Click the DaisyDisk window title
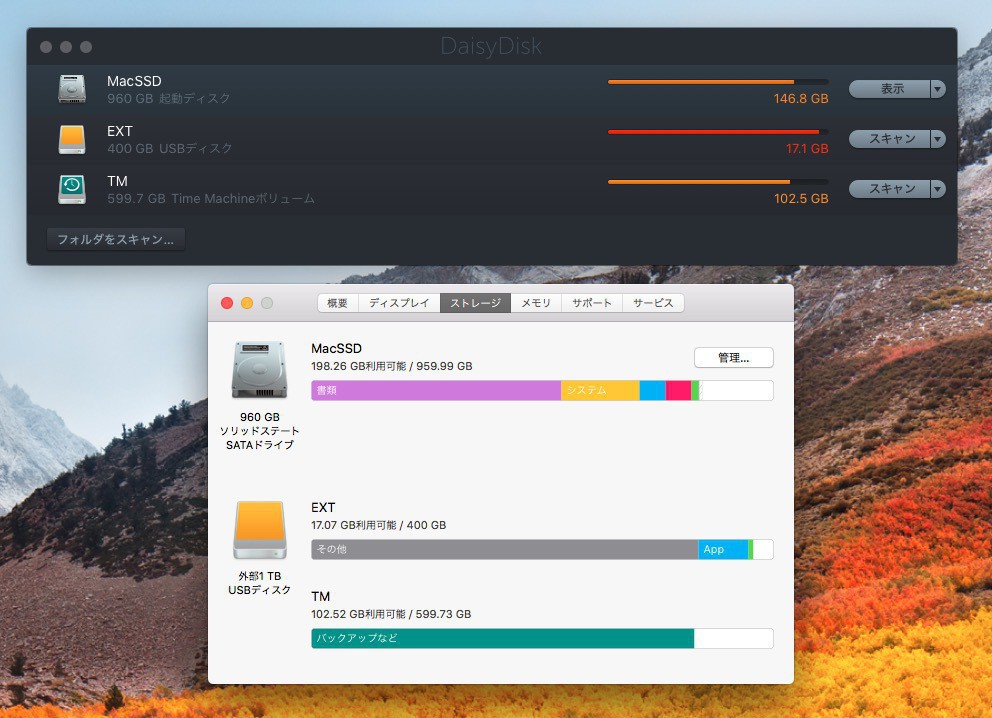992x718 pixels. tap(491, 46)
